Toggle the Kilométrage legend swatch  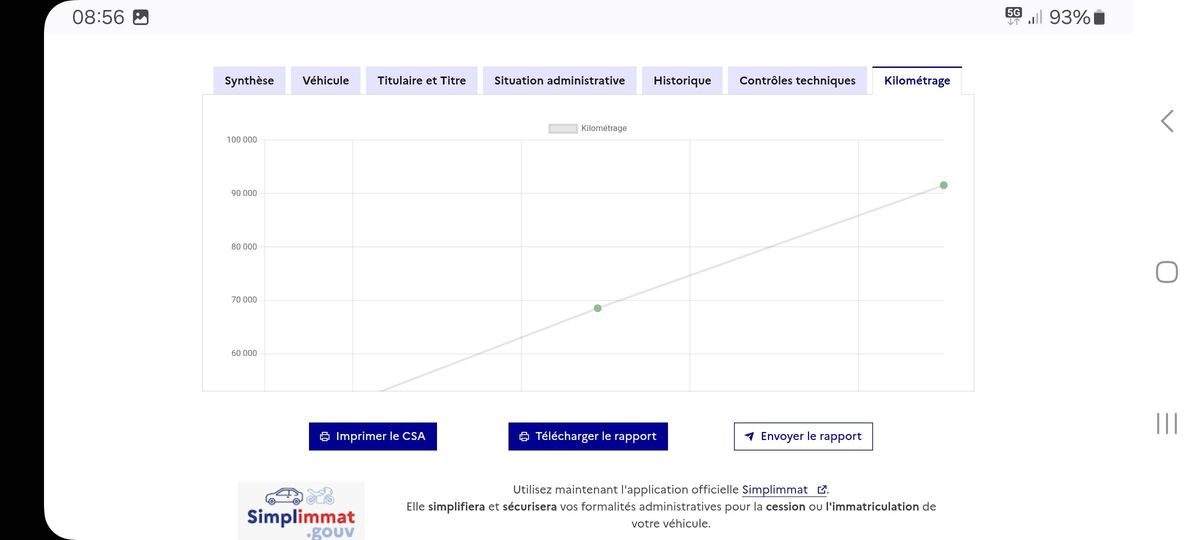click(563, 128)
